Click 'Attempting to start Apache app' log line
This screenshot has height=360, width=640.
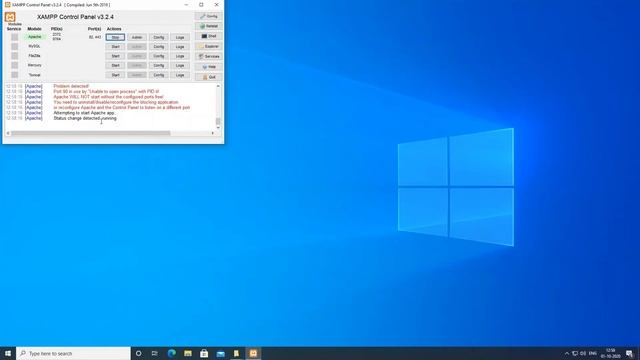click(84, 113)
